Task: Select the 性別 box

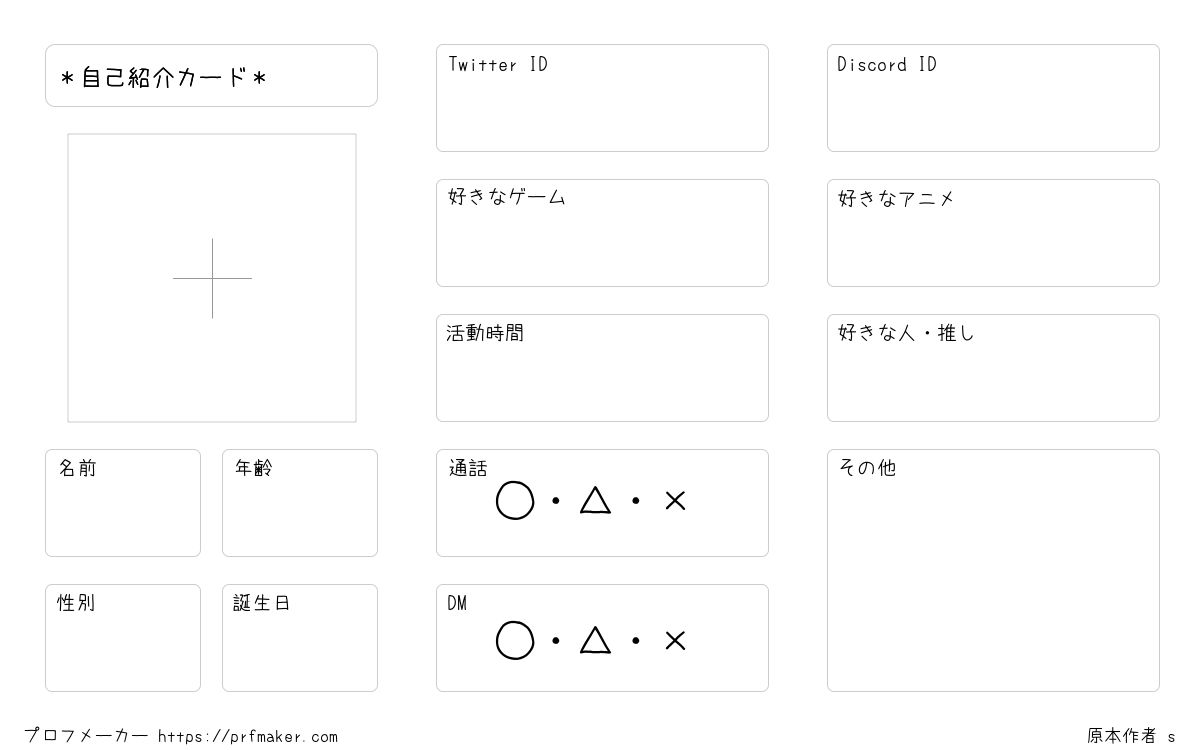Action: (123, 638)
